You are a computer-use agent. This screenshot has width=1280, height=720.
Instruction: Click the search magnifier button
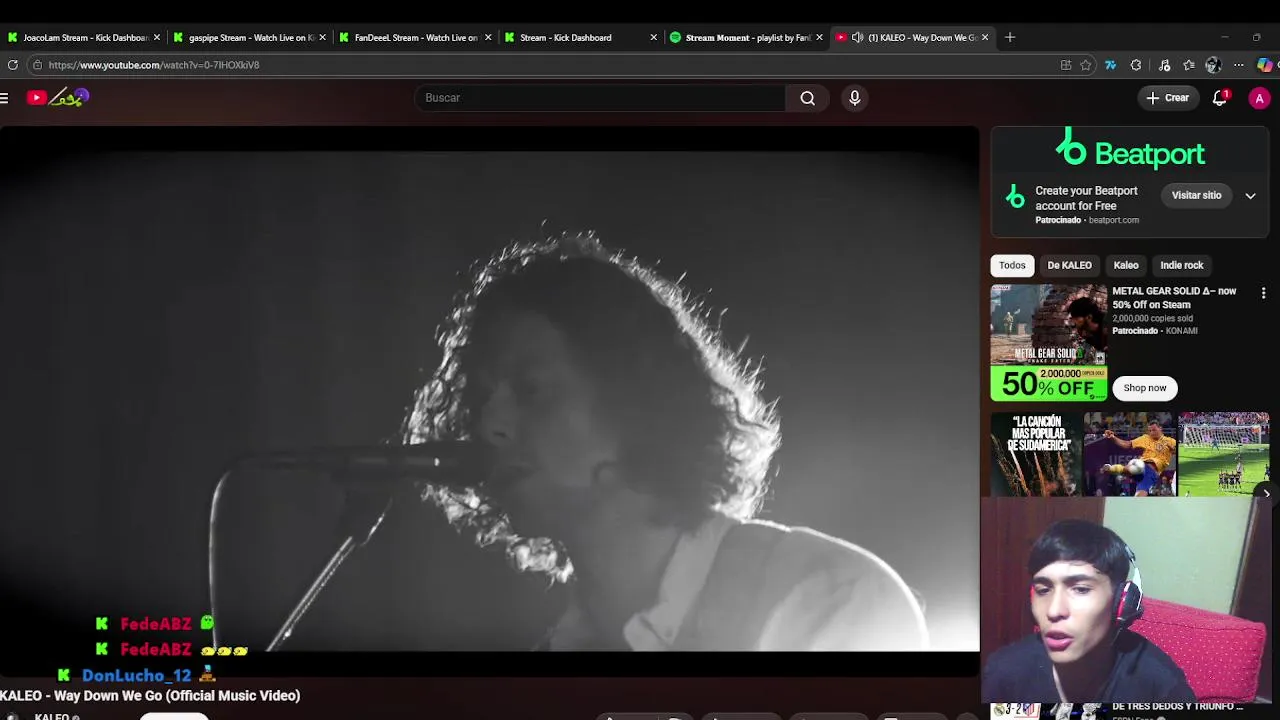click(x=807, y=98)
